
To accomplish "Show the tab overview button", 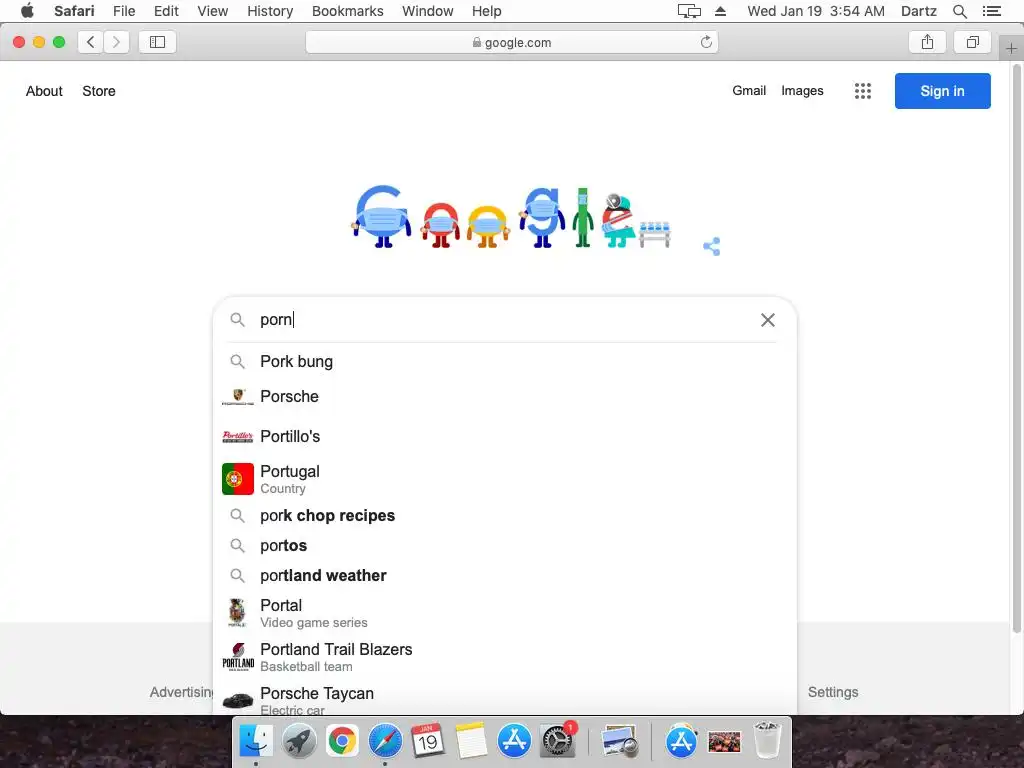I will [972, 42].
